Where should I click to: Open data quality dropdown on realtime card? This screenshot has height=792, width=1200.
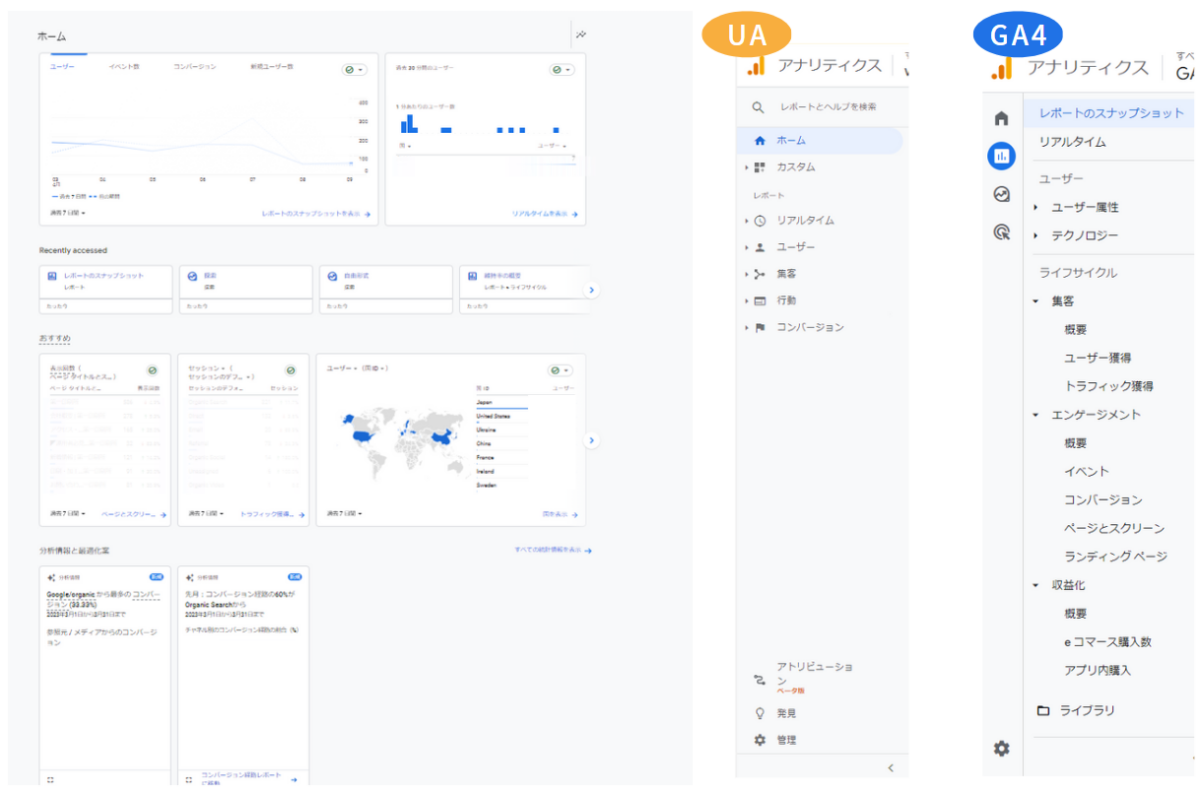coord(561,70)
